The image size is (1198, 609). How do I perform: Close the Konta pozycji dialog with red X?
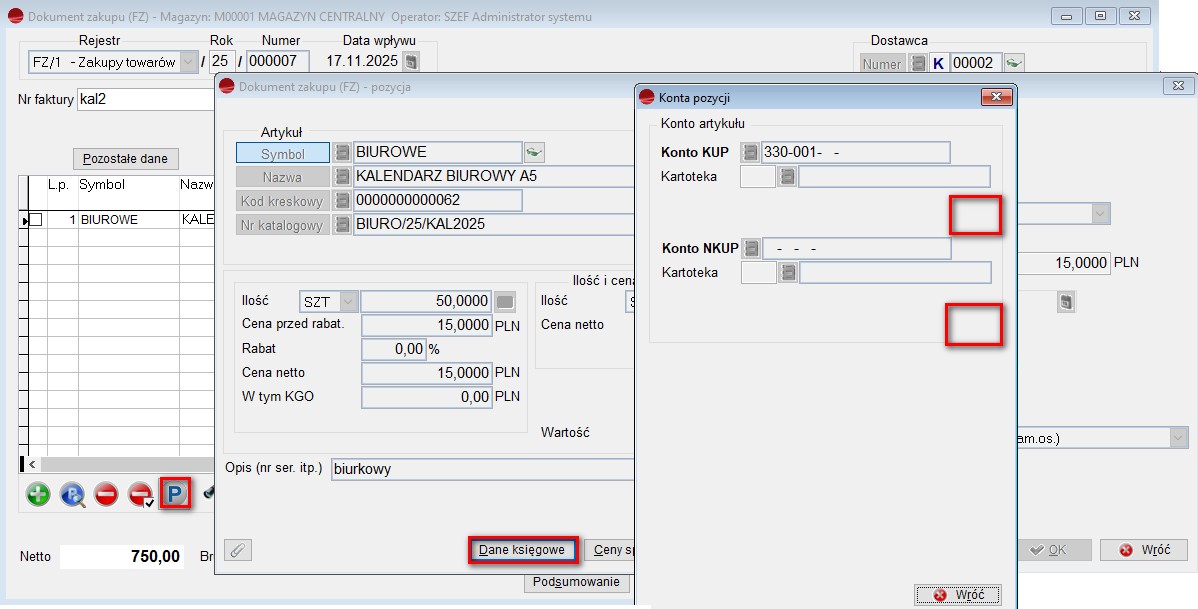click(x=997, y=97)
